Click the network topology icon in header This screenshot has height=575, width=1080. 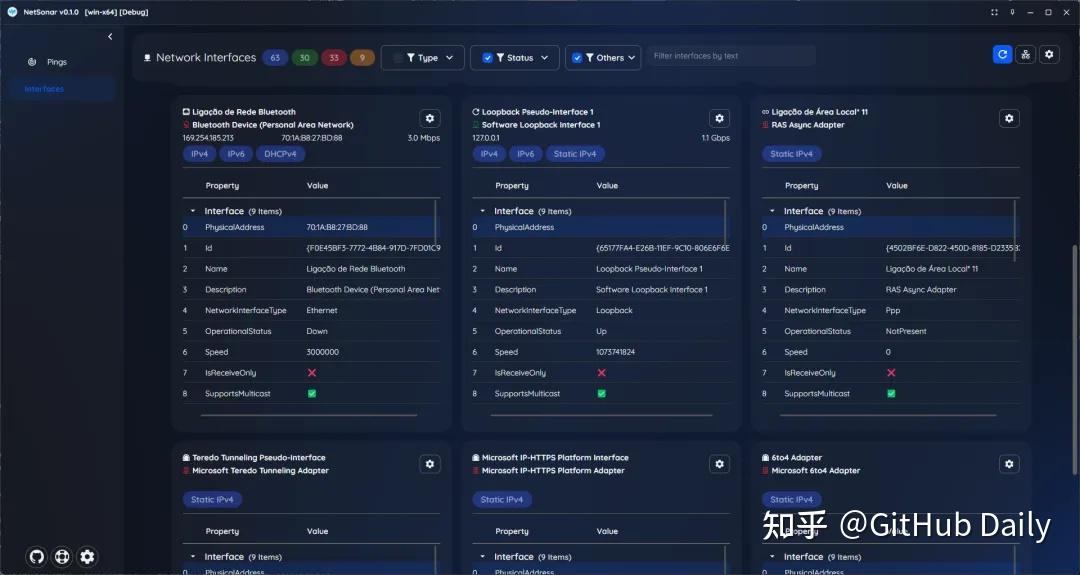(x=1026, y=54)
